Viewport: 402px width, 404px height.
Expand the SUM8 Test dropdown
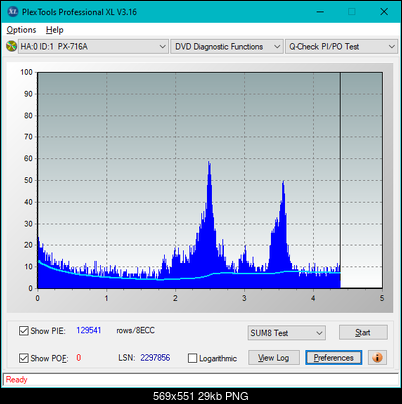click(287, 333)
